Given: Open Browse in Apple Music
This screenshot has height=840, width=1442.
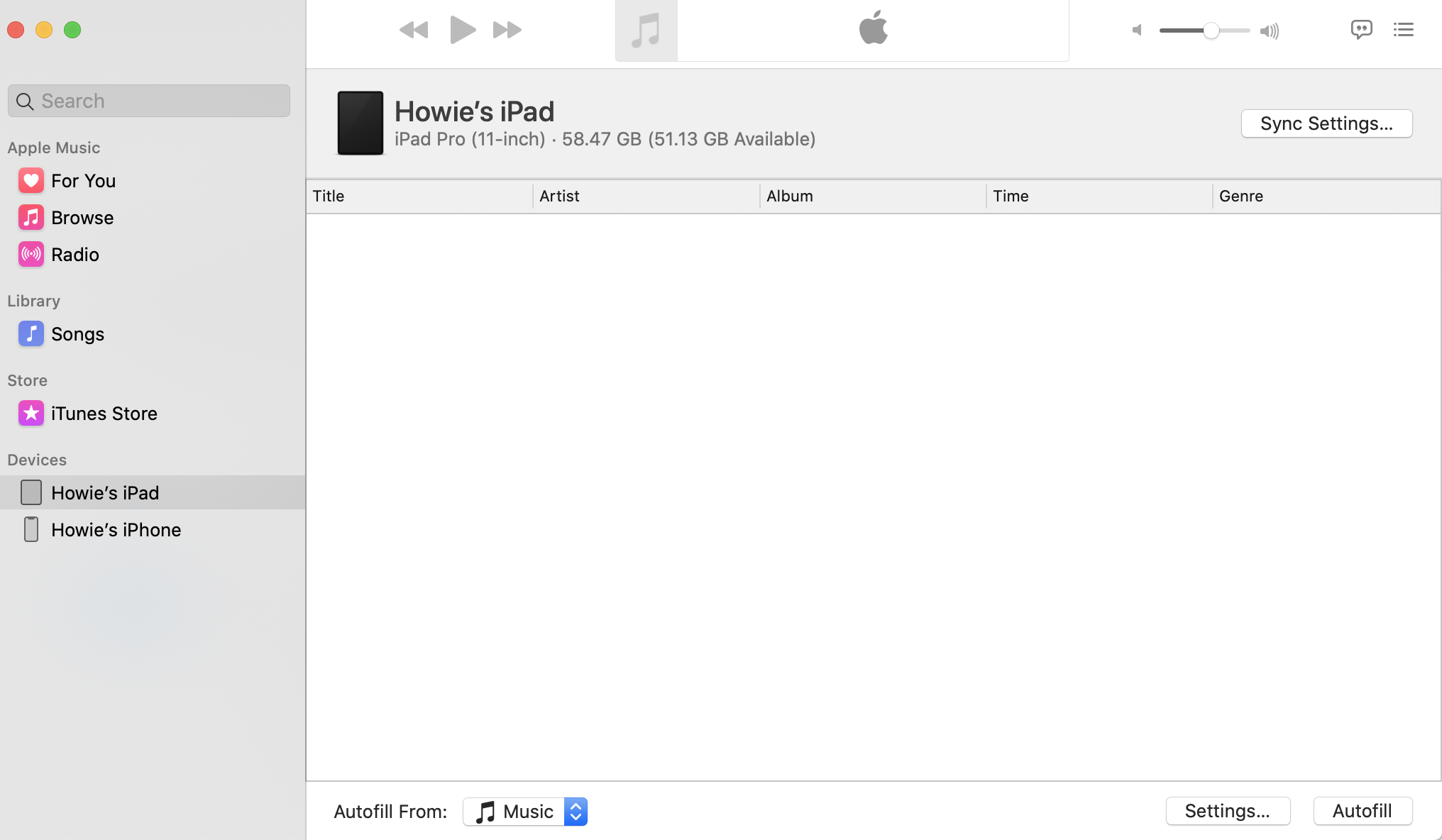Looking at the screenshot, I should 82,218.
